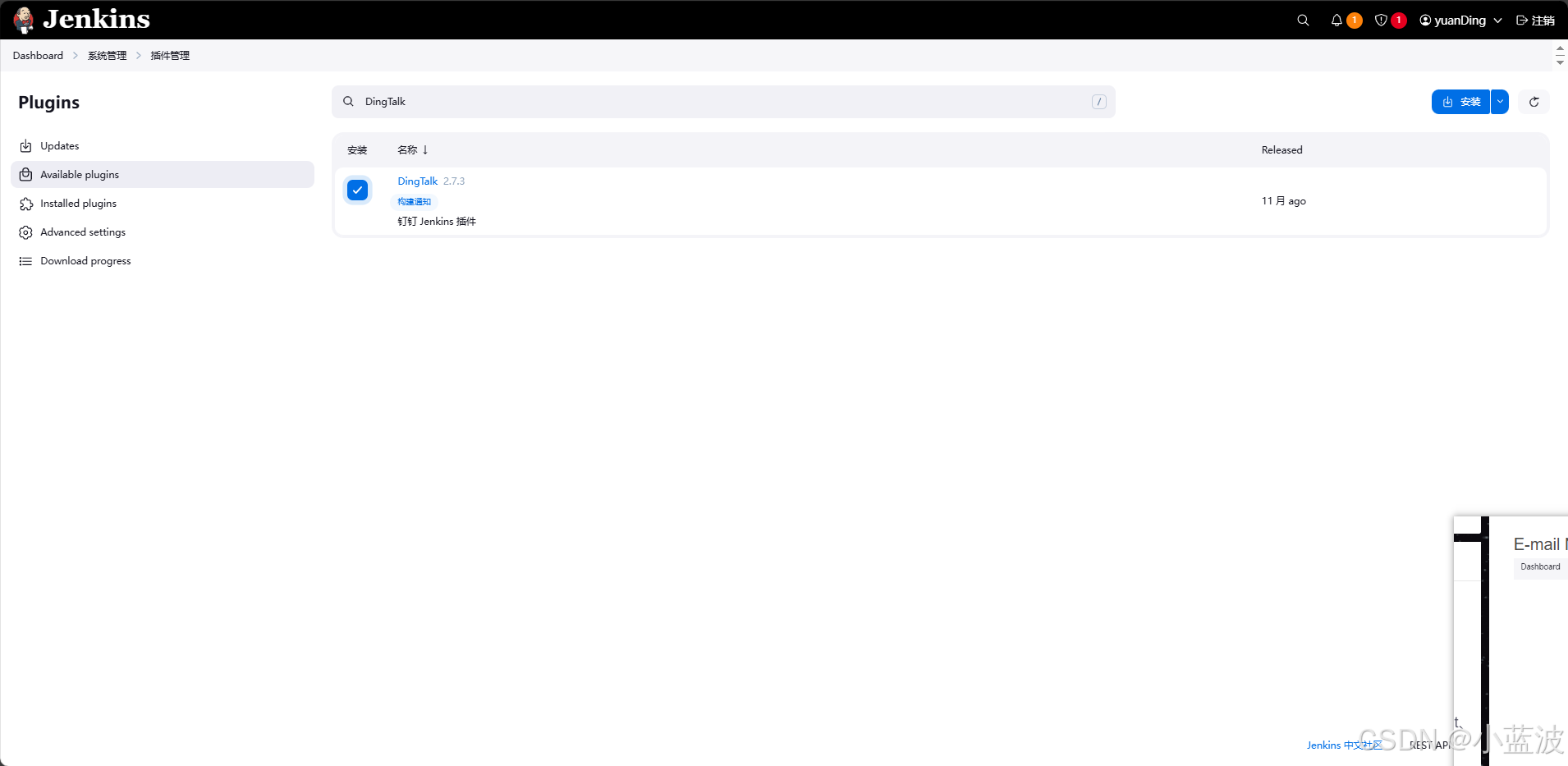
Task: Open the search magnifier in top bar
Action: point(1303,20)
